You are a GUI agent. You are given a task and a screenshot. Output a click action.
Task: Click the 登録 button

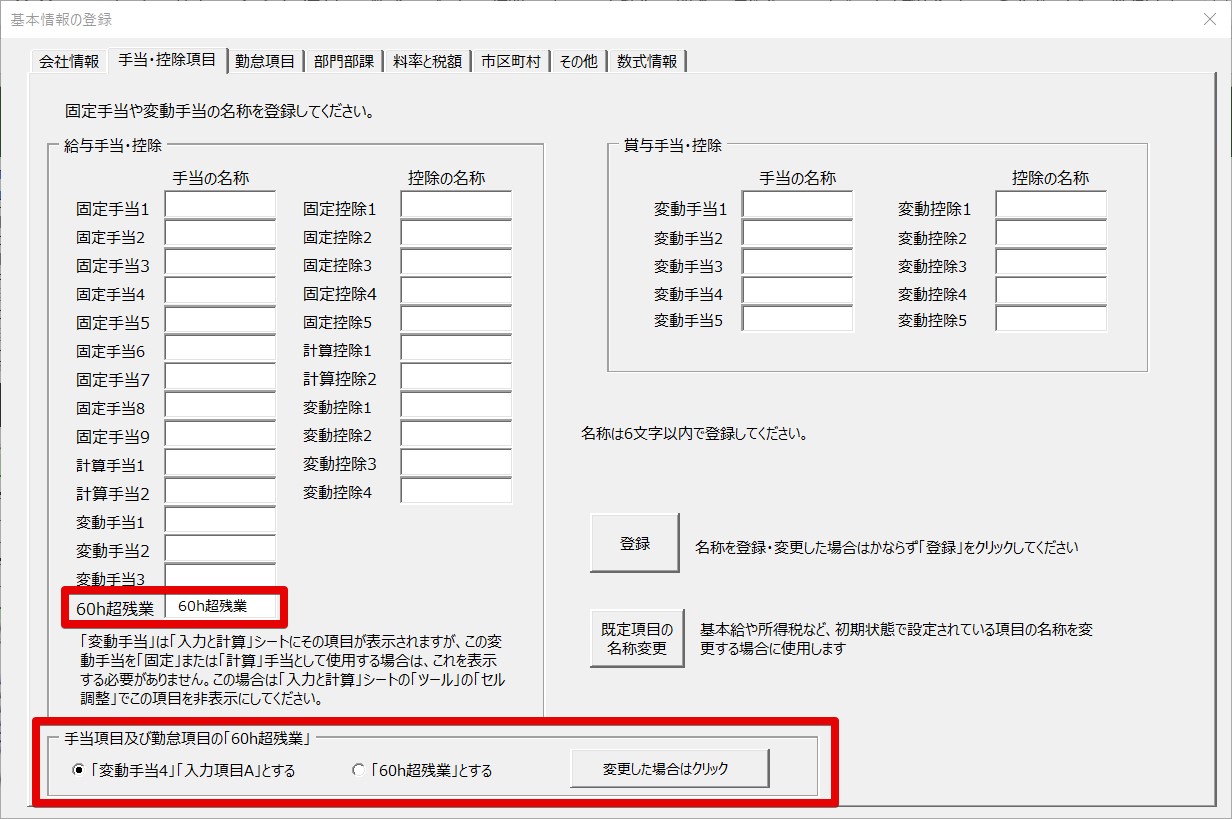(x=634, y=544)
